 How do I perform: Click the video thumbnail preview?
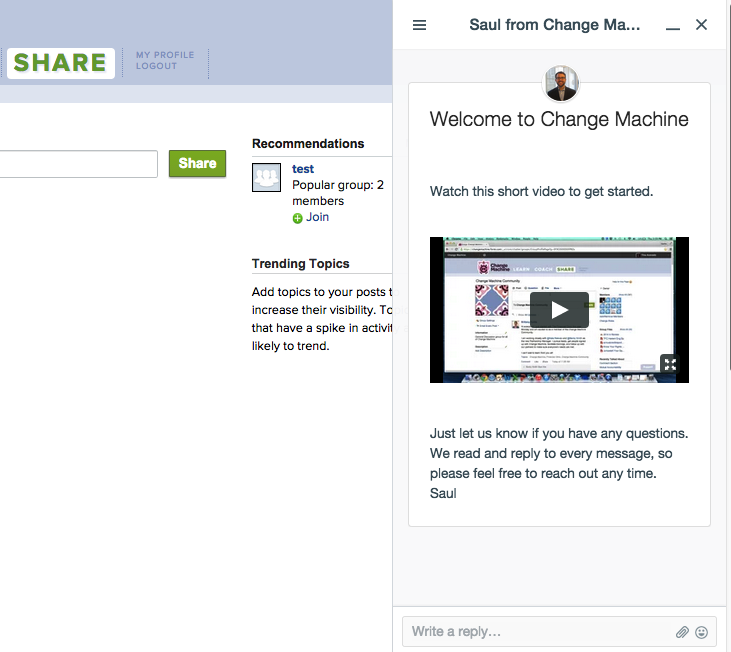pos(559,310)
